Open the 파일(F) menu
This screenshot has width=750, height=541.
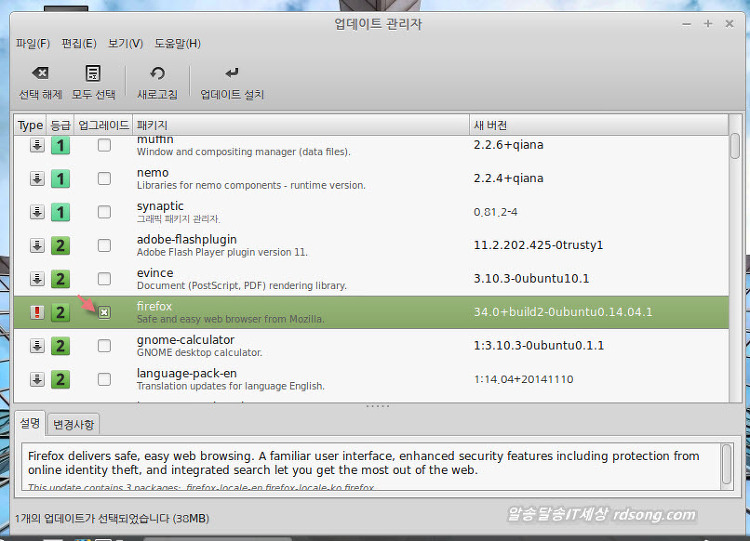(32, 44)
